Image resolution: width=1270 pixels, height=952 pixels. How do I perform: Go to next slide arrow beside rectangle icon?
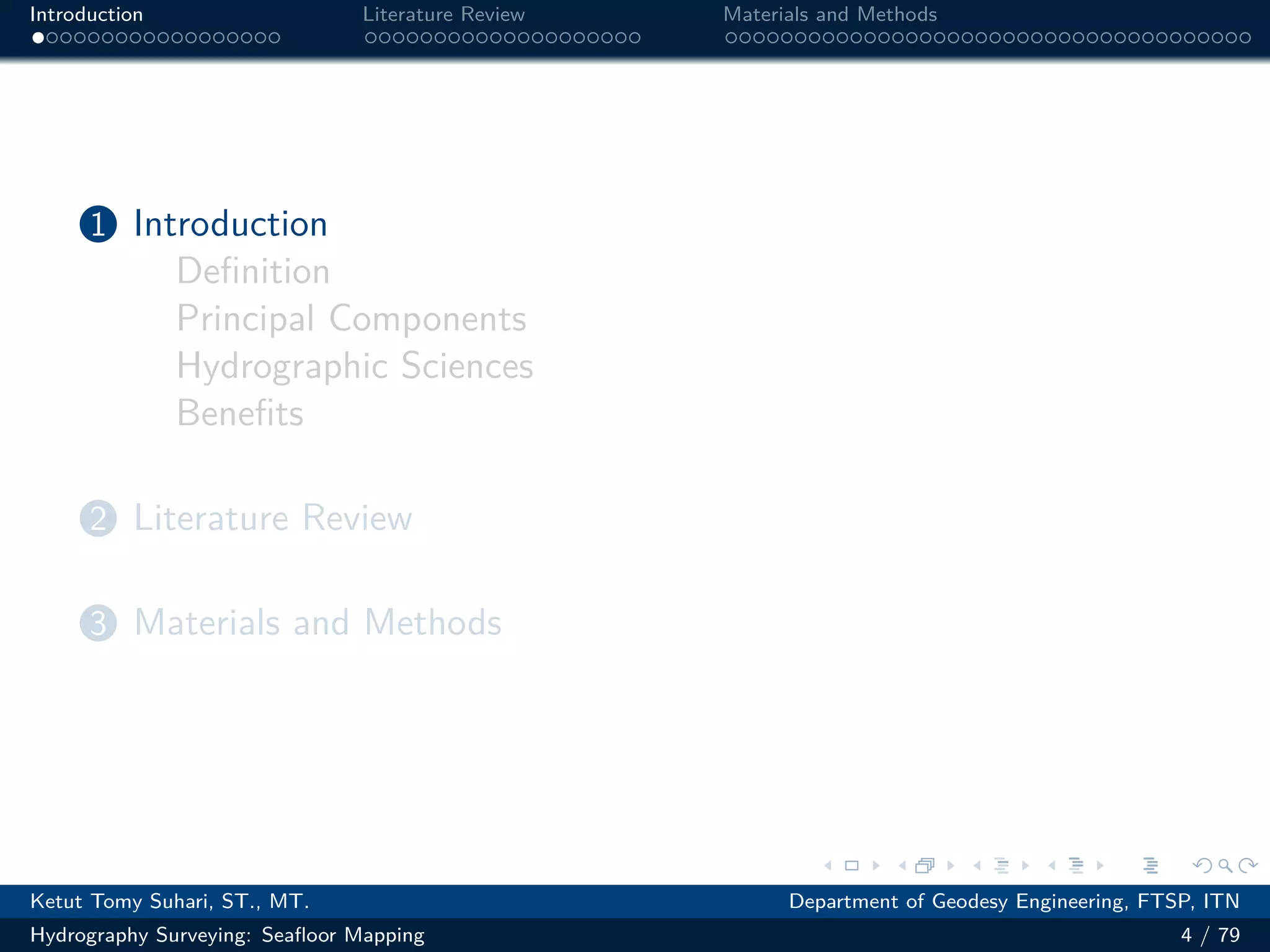point(876,865)
